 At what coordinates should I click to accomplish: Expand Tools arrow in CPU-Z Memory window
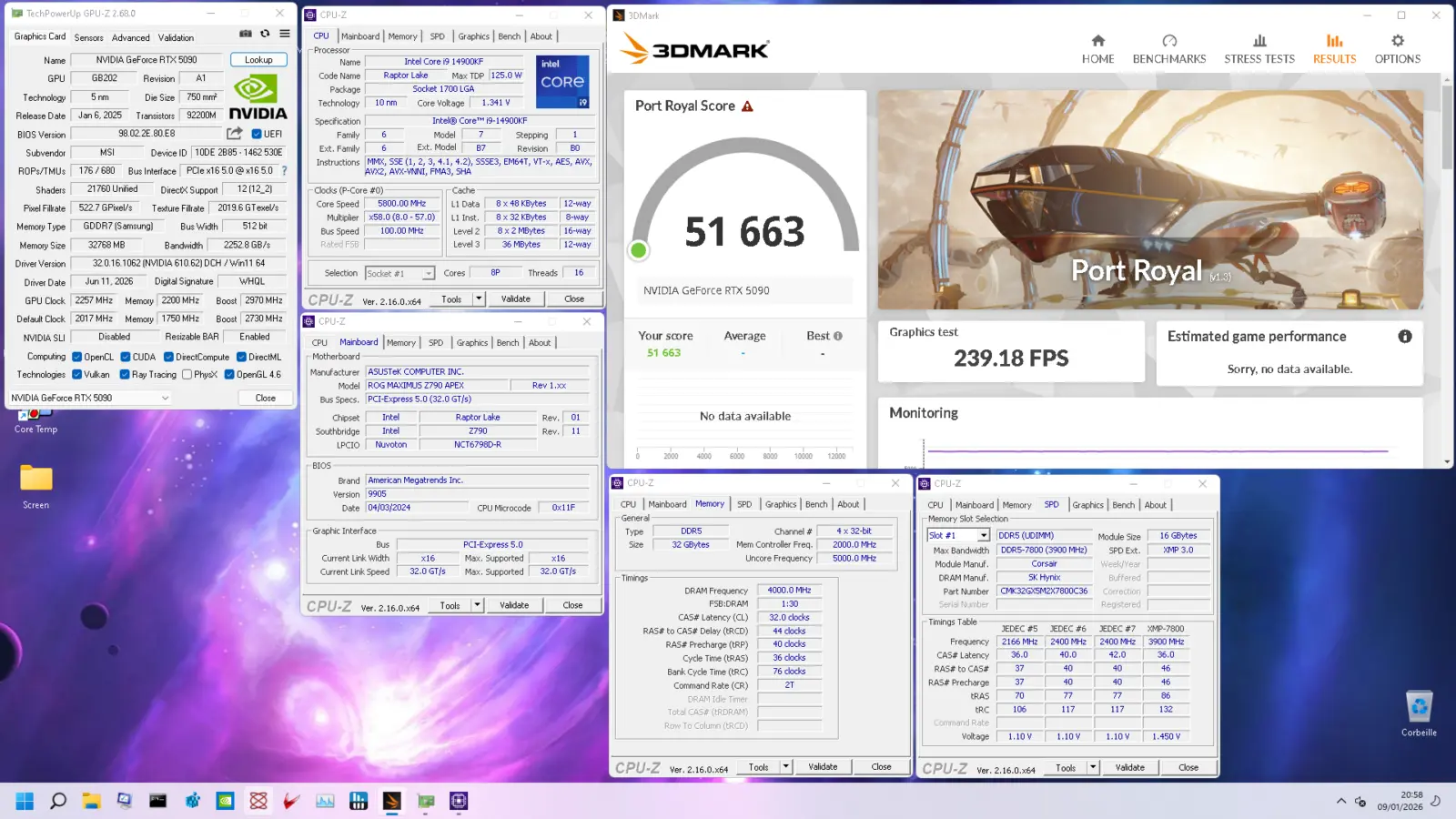click(785, 767)
